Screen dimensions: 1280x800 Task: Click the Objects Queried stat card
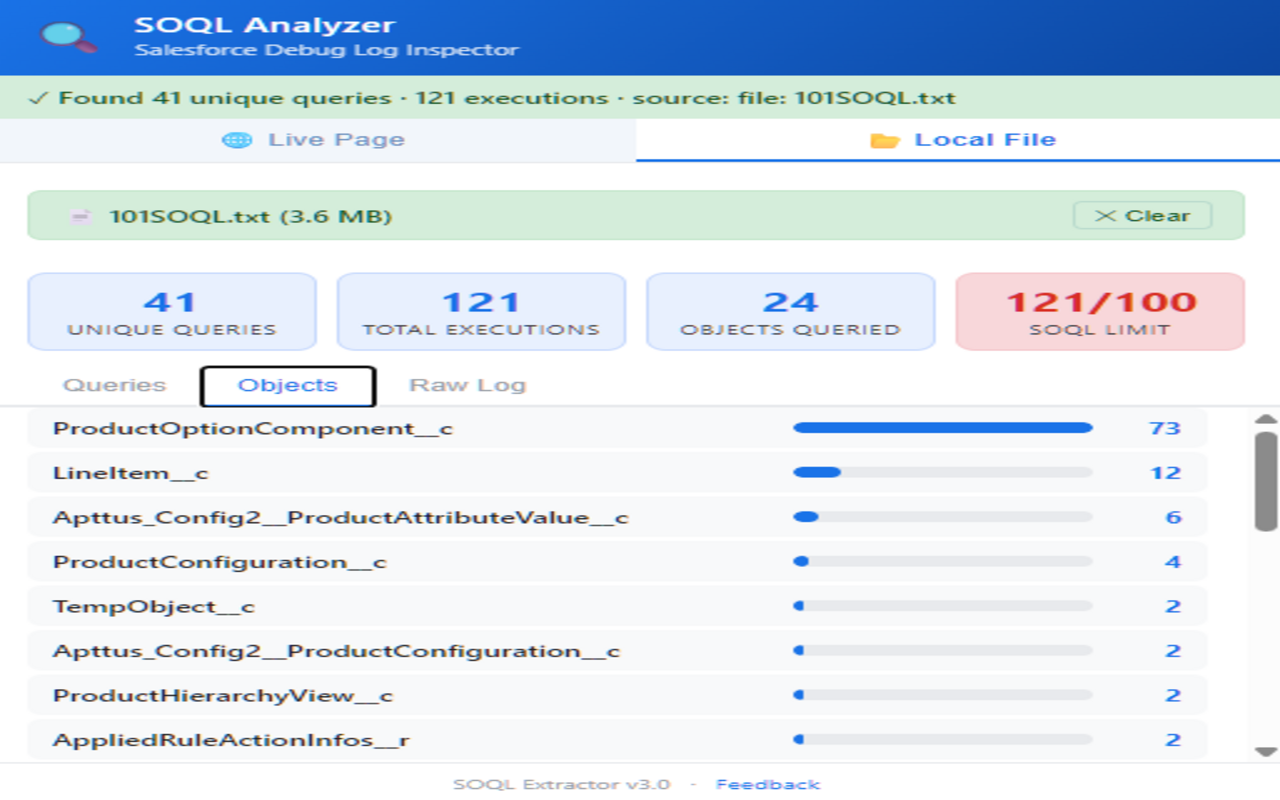pos(791,312)
